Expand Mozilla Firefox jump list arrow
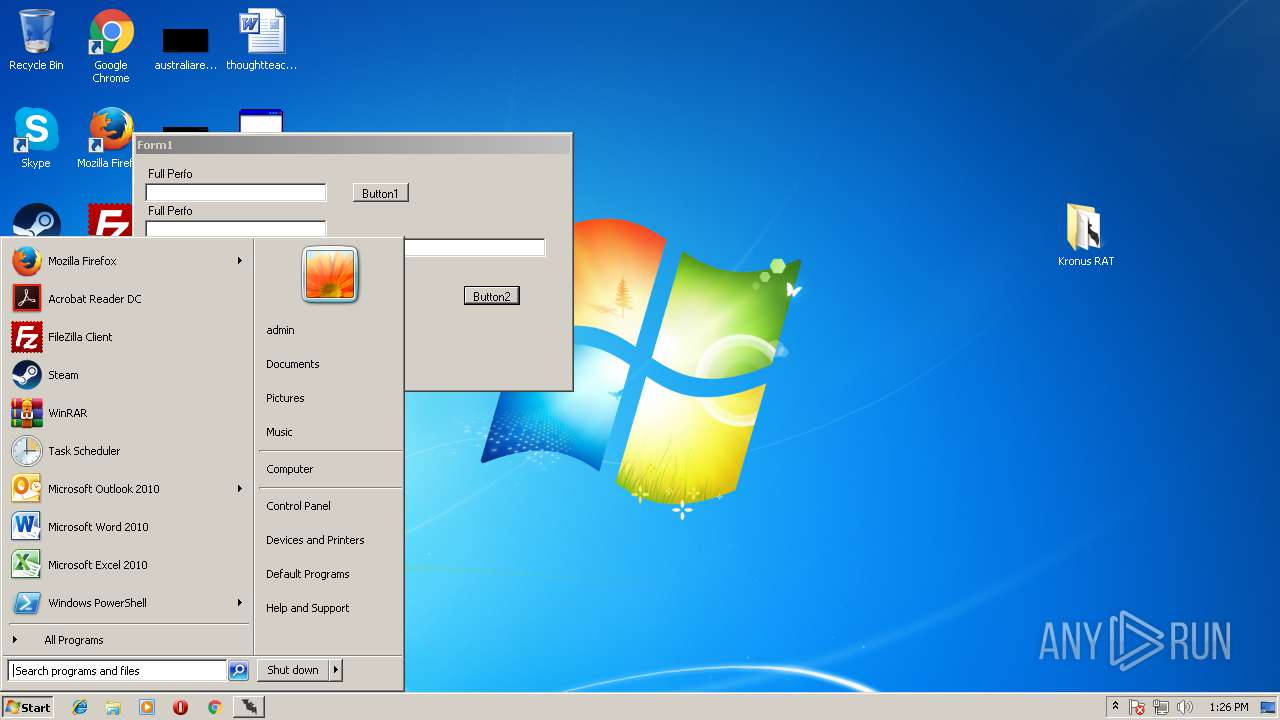Image resolution: width=1280 pixels, height=720 pixels. [x=239, y=261]
